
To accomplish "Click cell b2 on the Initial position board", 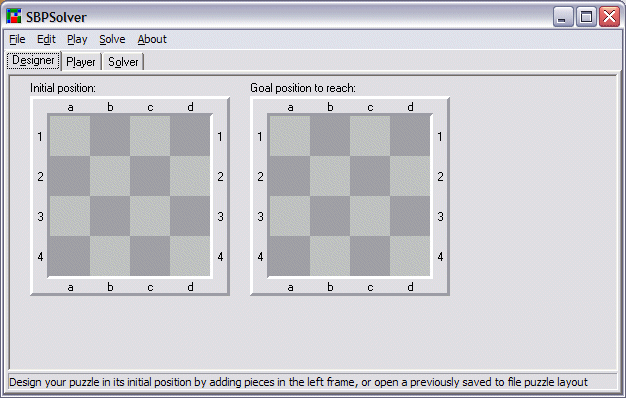I will [110, 176].
